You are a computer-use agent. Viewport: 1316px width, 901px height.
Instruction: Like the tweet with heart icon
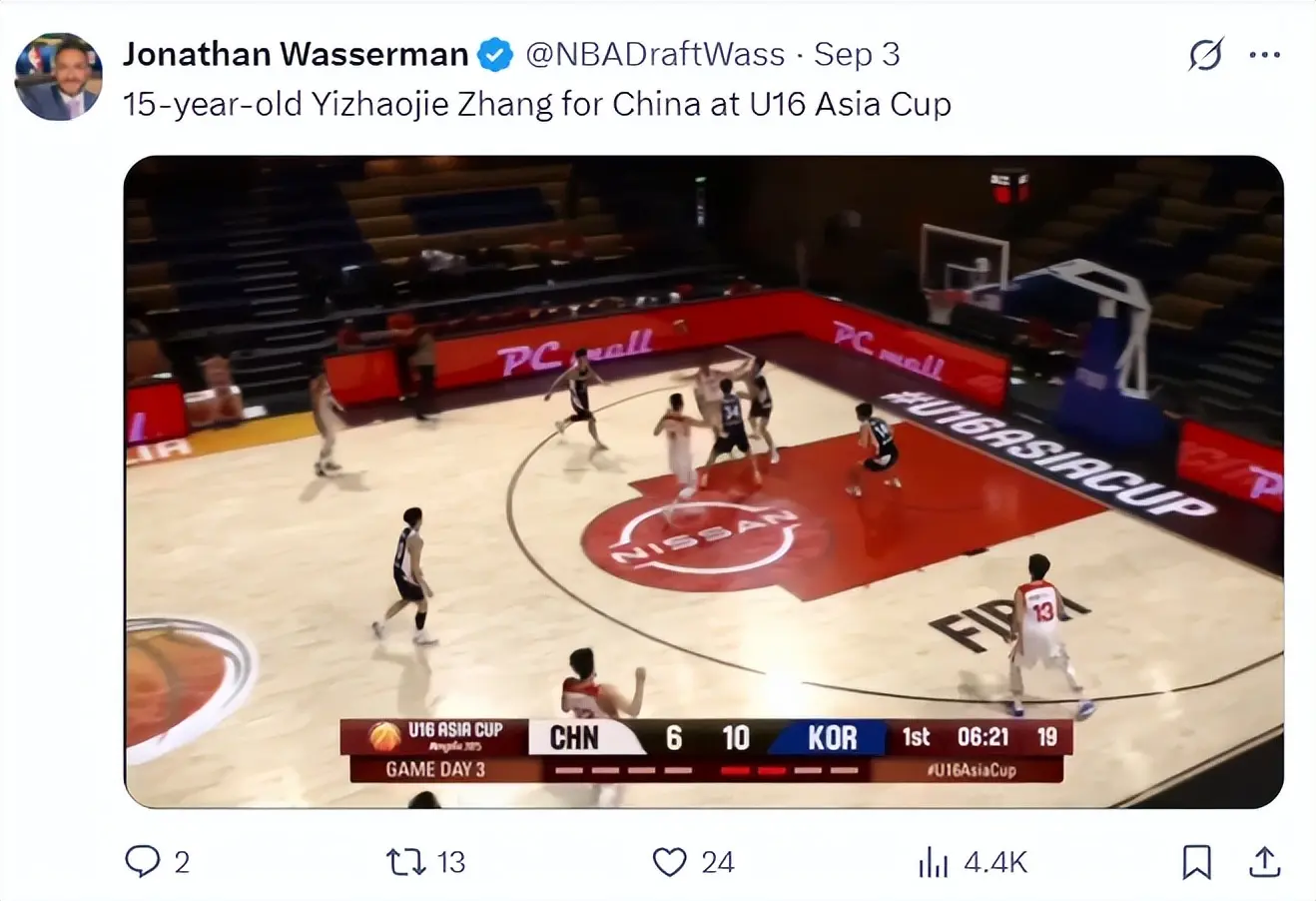click(x=669, y=861)
